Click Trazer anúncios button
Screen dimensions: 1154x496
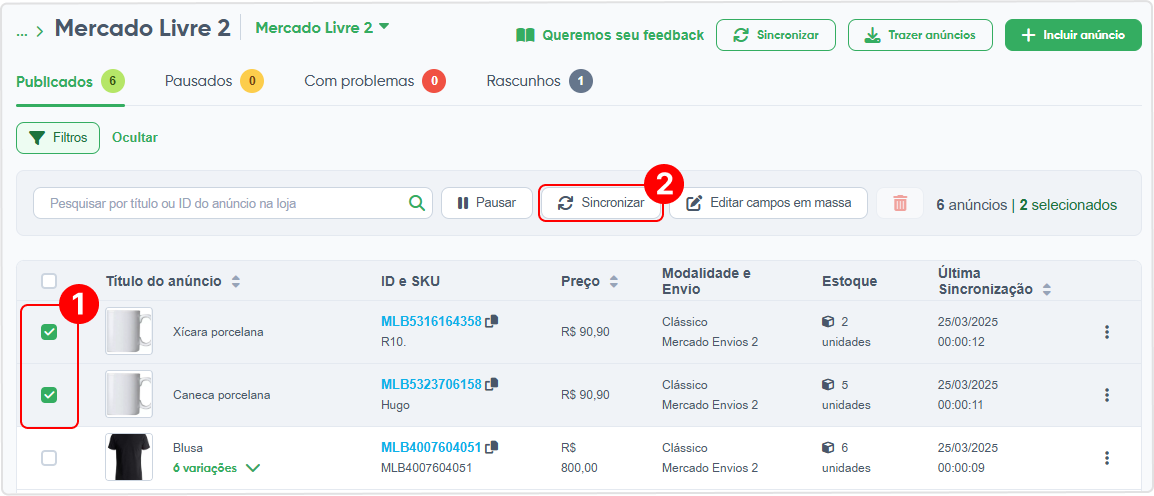click(x=920, y=35)
